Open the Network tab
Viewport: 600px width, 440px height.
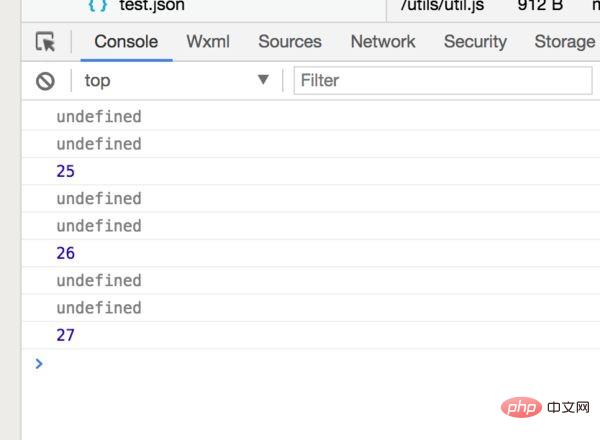[383, 42]
